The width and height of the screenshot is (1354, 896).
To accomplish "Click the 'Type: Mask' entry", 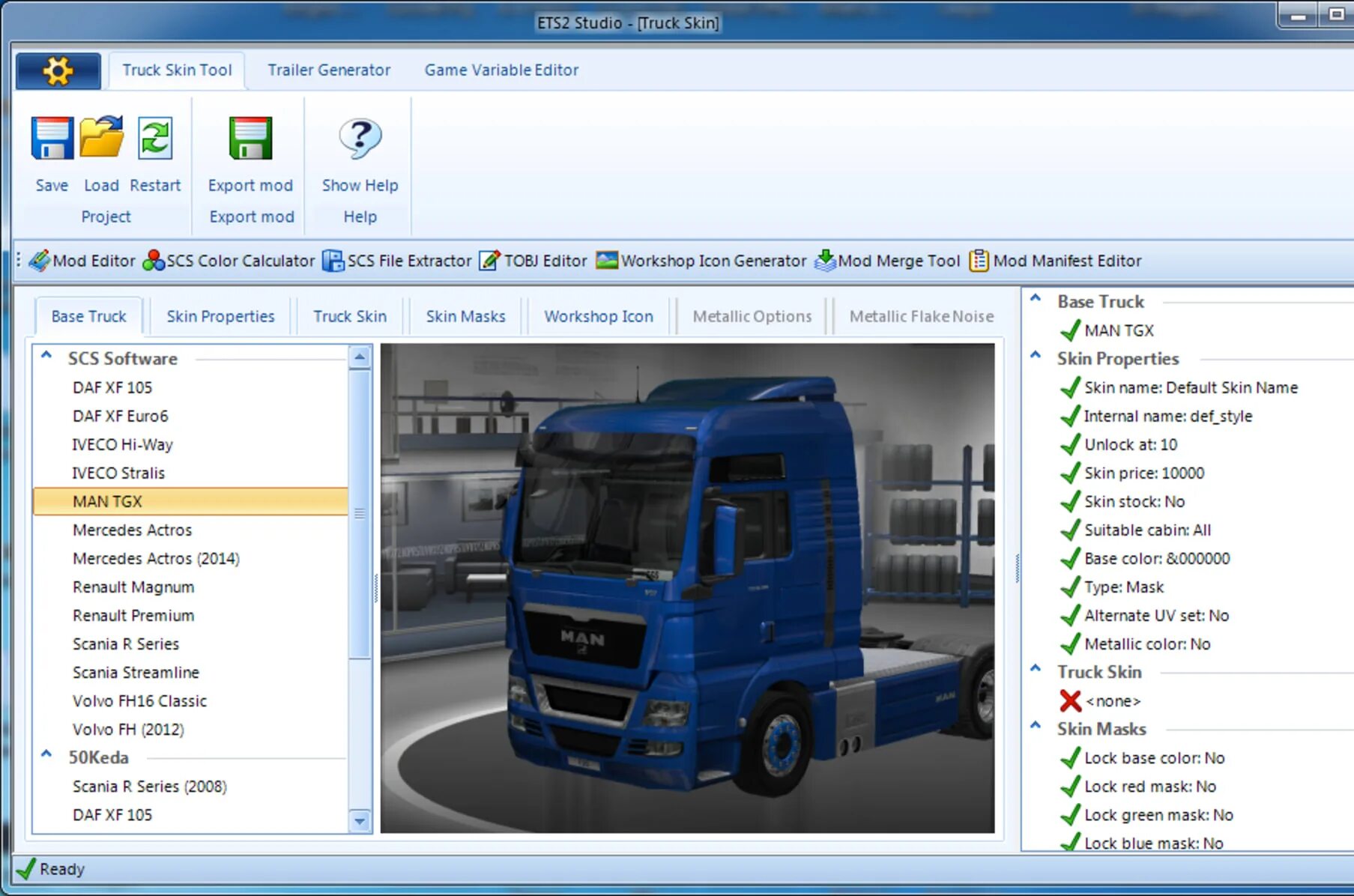I will 1124,587.
